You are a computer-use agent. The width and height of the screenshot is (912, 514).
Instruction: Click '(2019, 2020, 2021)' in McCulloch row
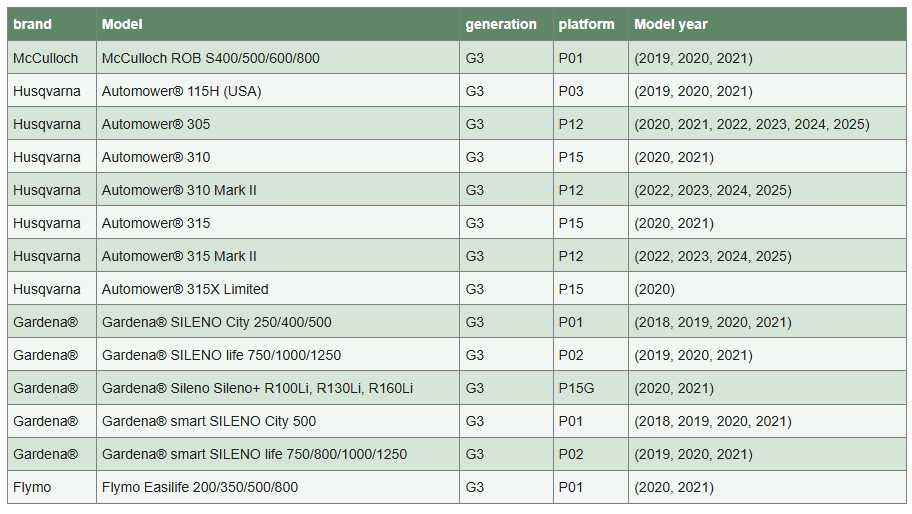(767, 58)
